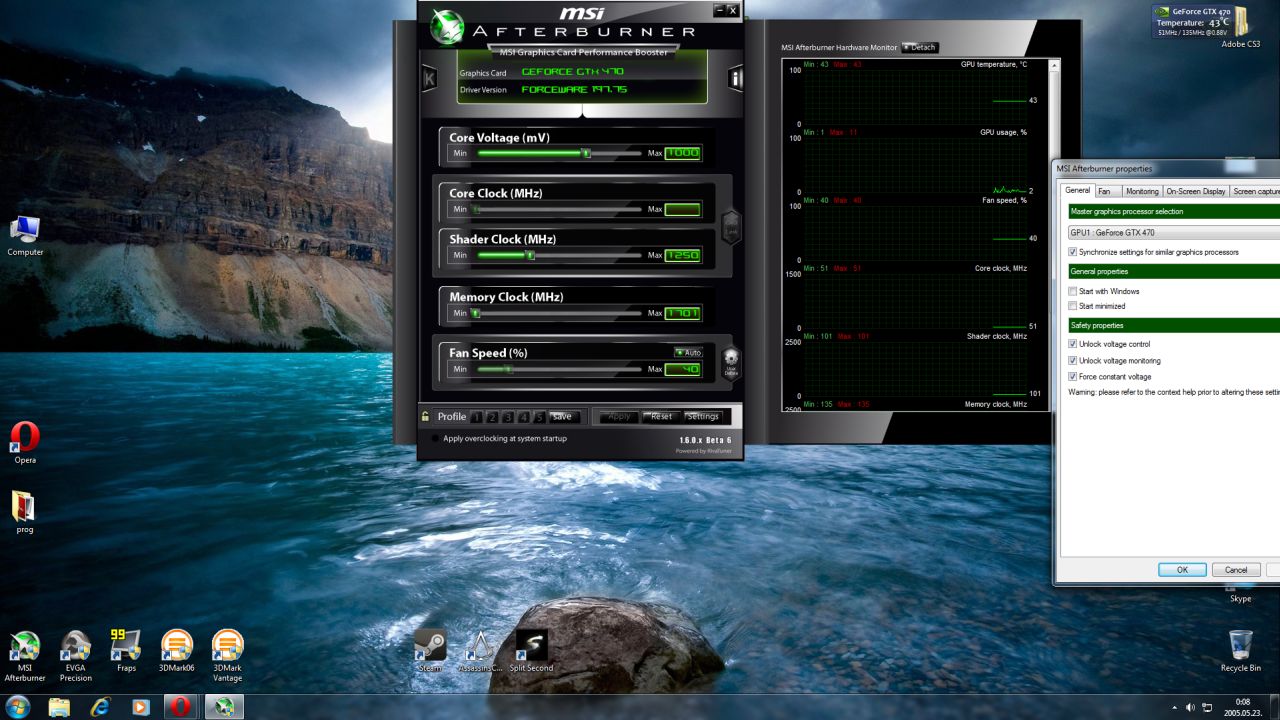Open the 3DMark06 desktop shortcut

pos(177,651)
